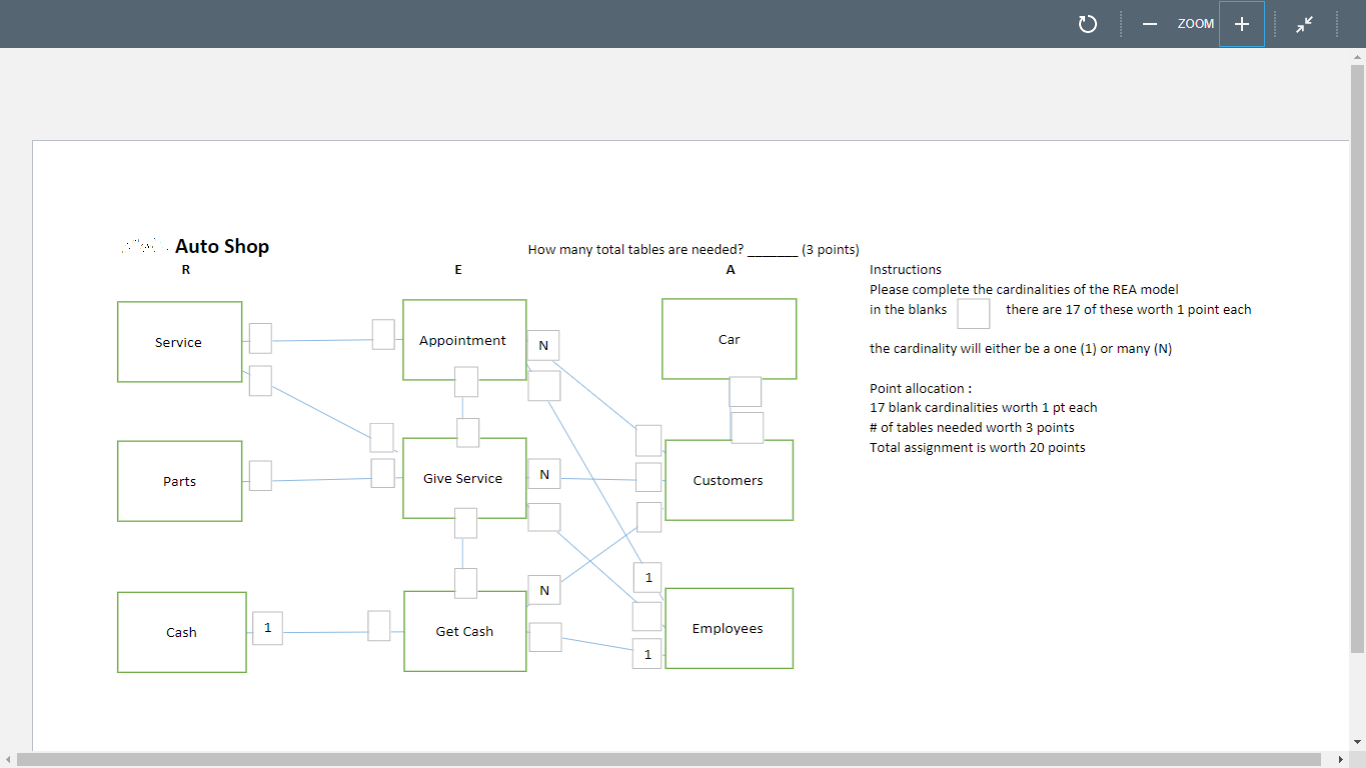The width and height of the screenshot is (1366, 768).
Task: Click the '1' cardinality box beside Cash
Action: click(267, 627)
